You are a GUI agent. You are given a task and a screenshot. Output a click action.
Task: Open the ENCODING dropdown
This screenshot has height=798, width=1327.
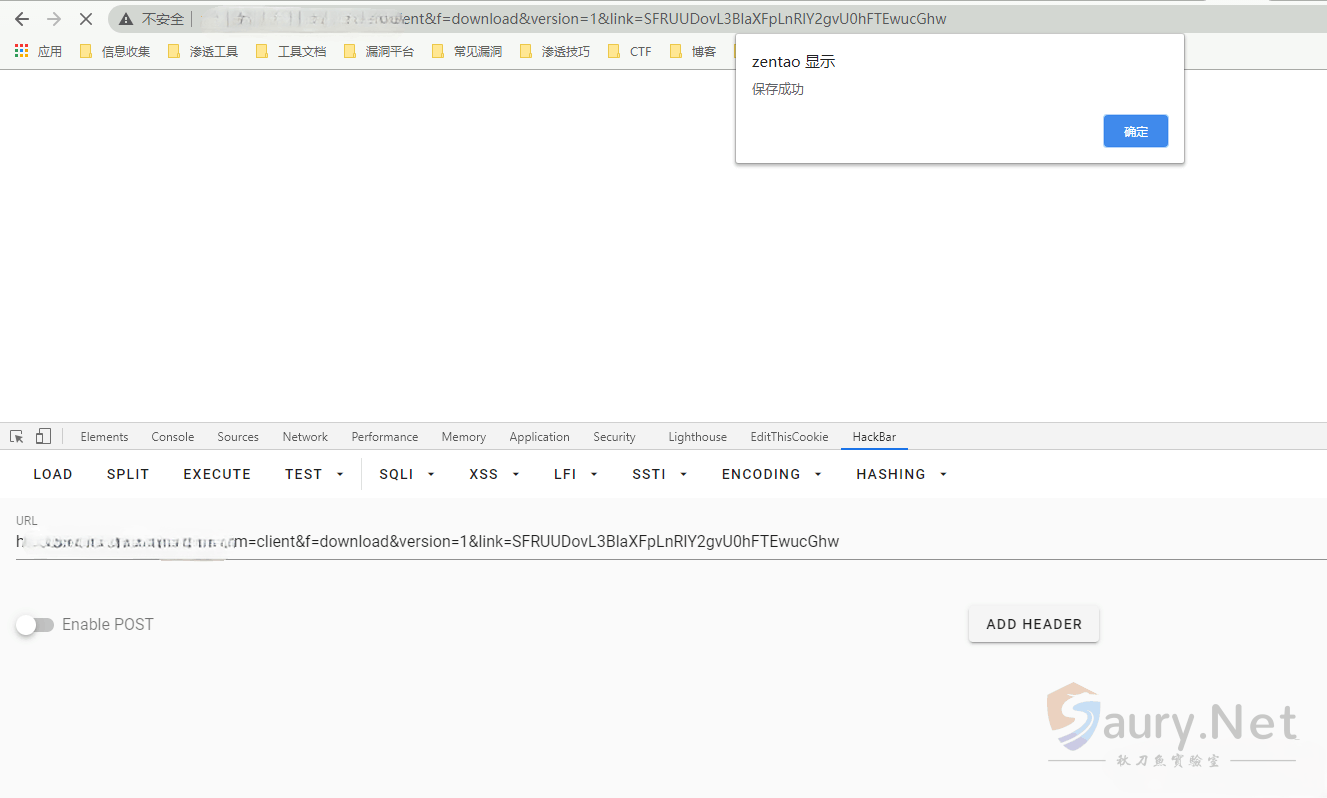[x=771, y=474]
